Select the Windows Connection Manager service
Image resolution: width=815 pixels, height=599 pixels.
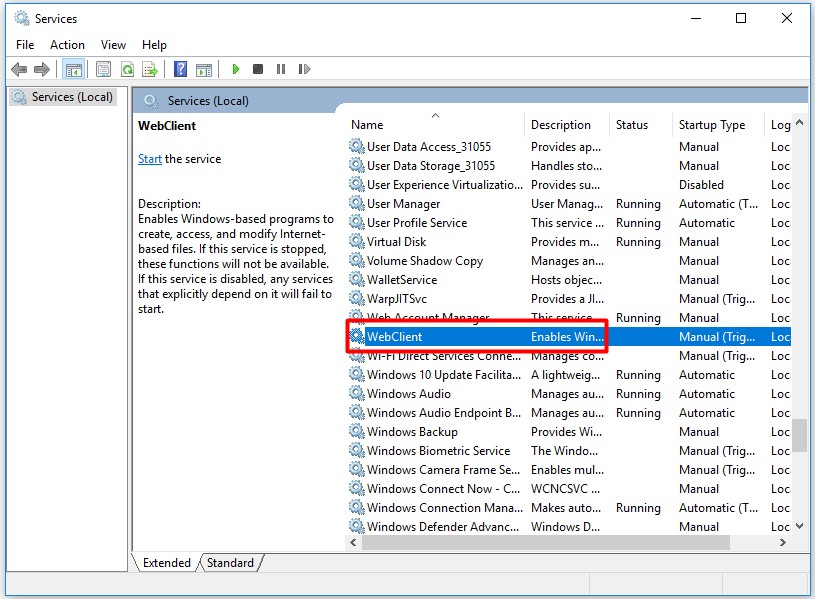click(x=569, y=507)
